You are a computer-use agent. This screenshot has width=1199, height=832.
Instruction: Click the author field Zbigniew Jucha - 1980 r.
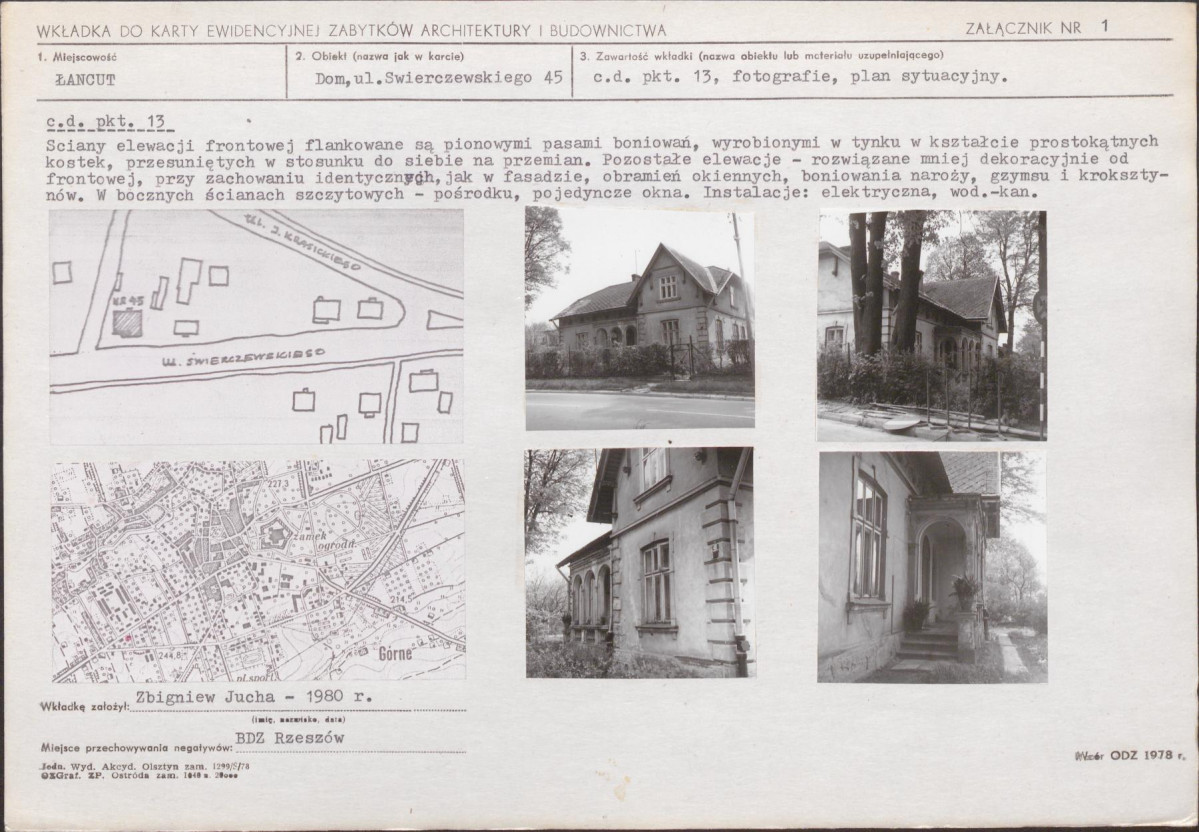pos(254,697)
